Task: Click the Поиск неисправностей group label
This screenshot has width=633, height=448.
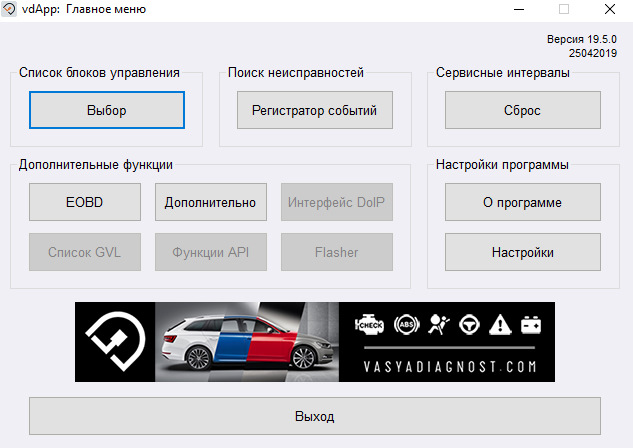Action: [x=296, y=73]
